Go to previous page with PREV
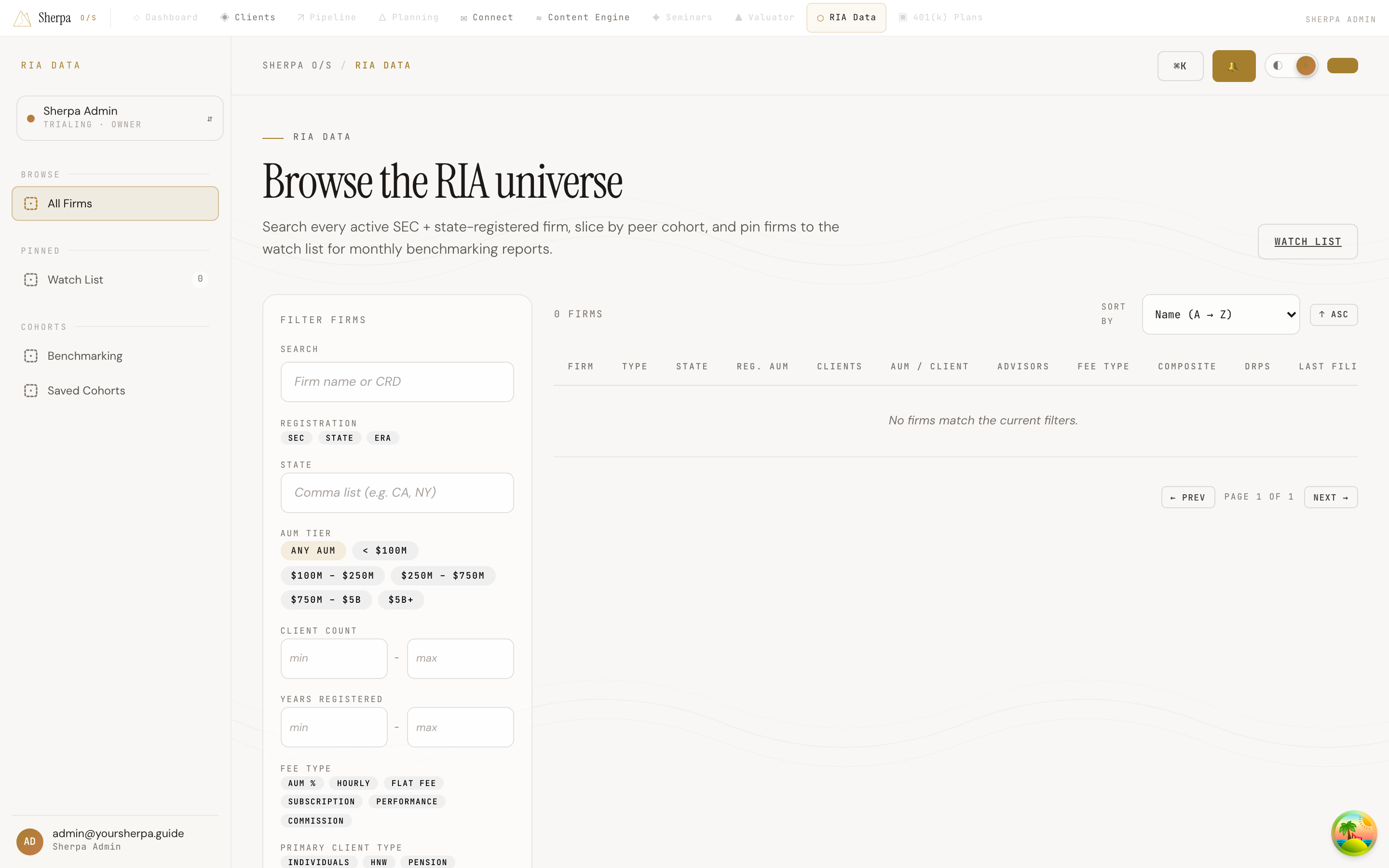This screenshot has width=1389, height=868. pyautogui.click(x=1187, y=497)
